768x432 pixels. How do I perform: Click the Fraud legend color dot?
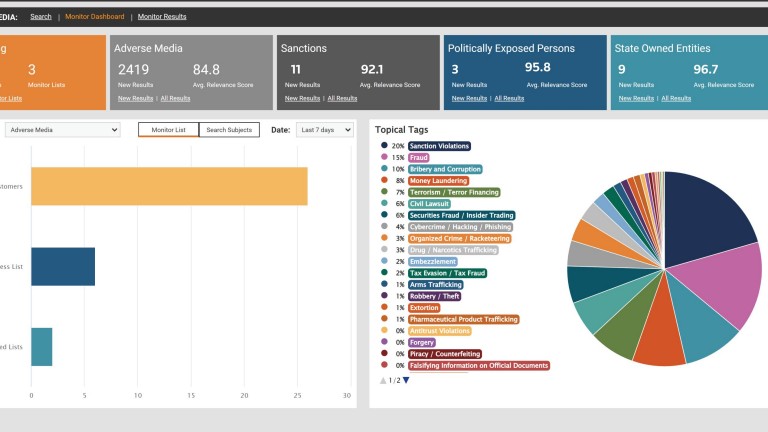pyautogui.click(x=384, y=158)
